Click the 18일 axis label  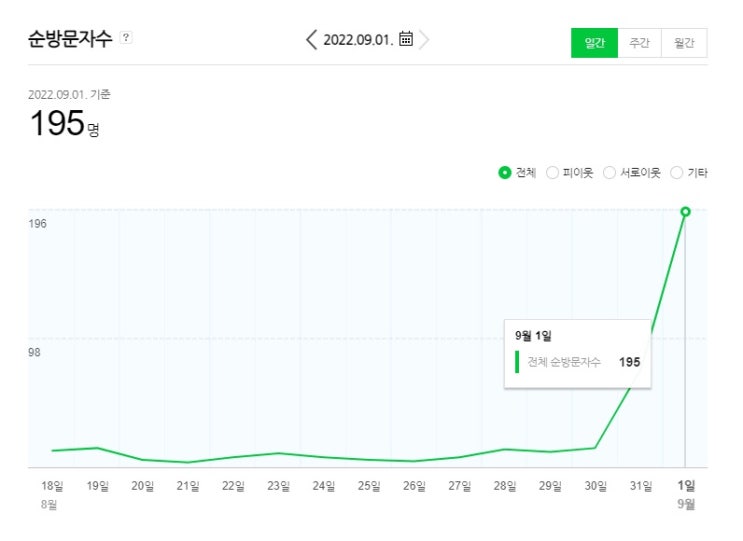click(52, 486)
